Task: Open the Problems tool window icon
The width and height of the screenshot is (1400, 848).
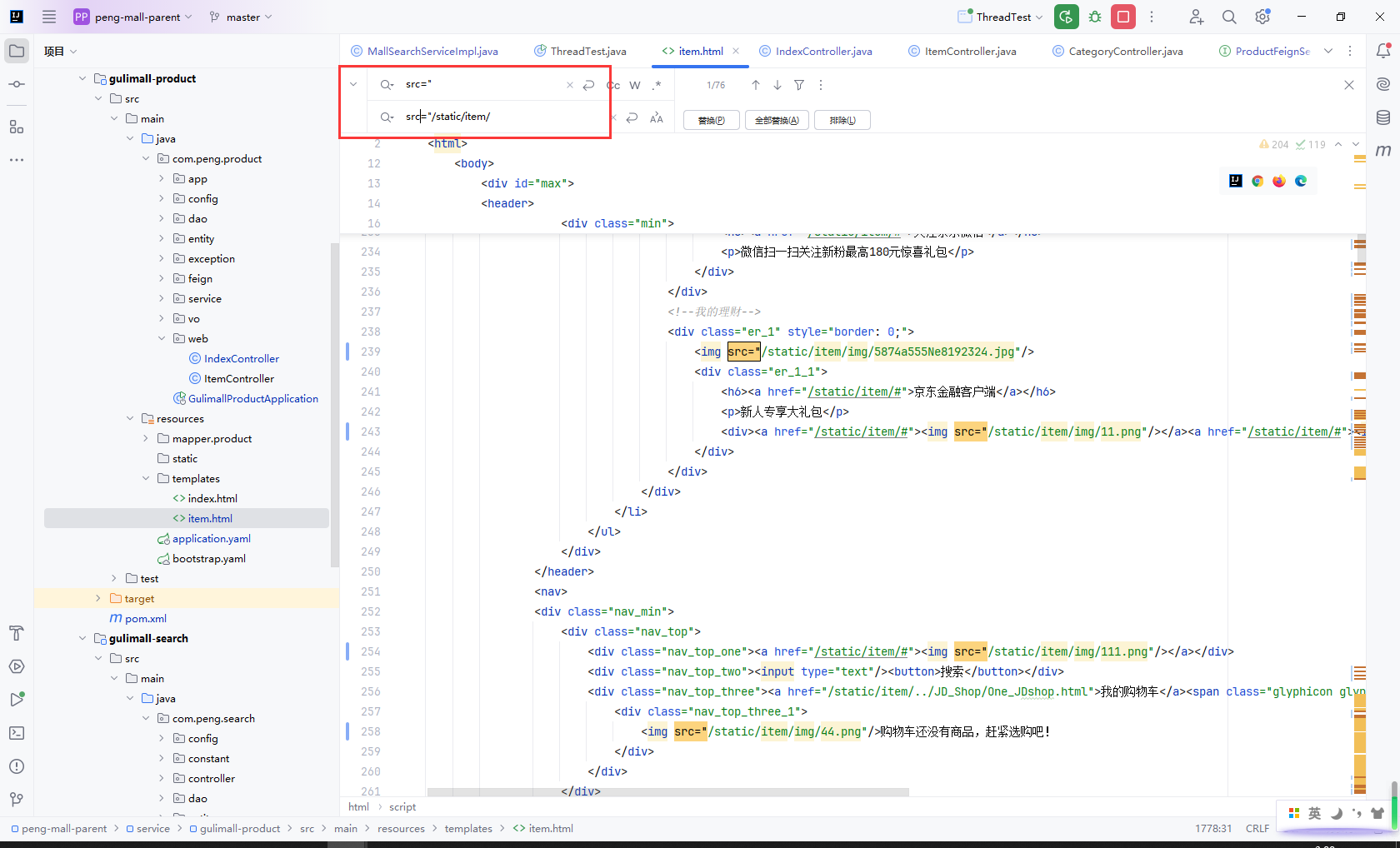Action: (x=17, y=766)
